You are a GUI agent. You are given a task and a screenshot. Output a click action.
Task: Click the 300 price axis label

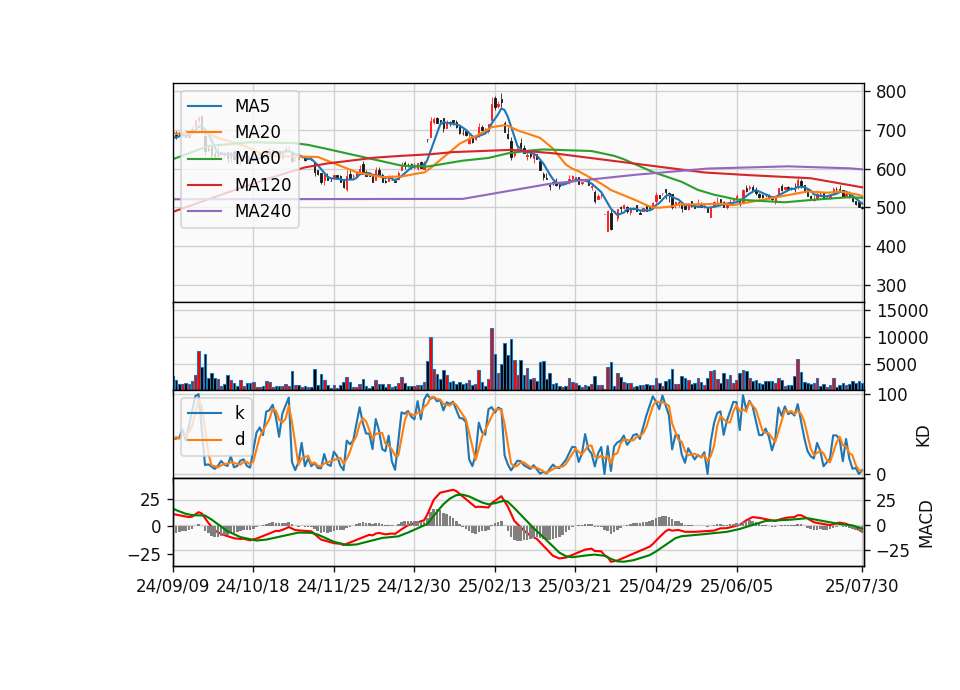(891, 286)
